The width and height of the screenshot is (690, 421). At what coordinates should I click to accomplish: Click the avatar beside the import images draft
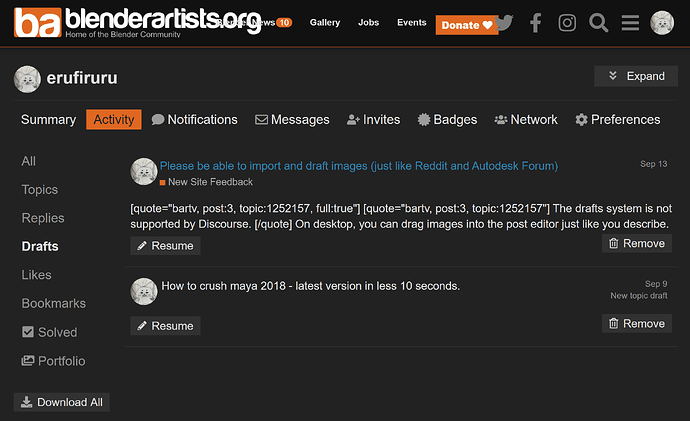(144, 171)
